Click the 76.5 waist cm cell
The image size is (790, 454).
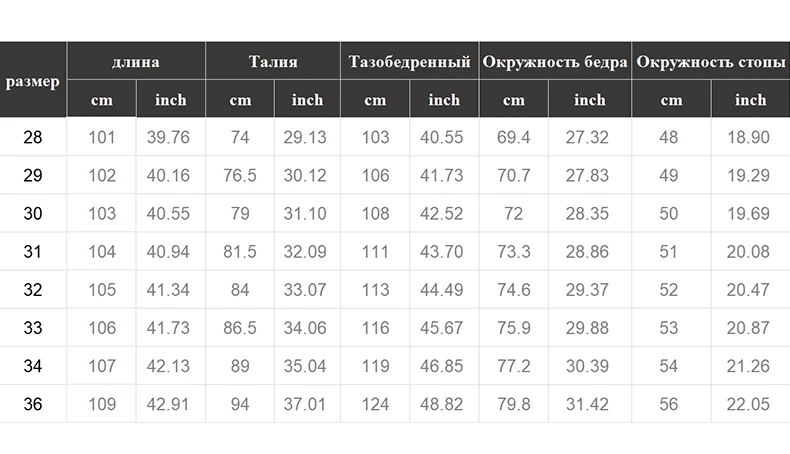coord(240,175)
